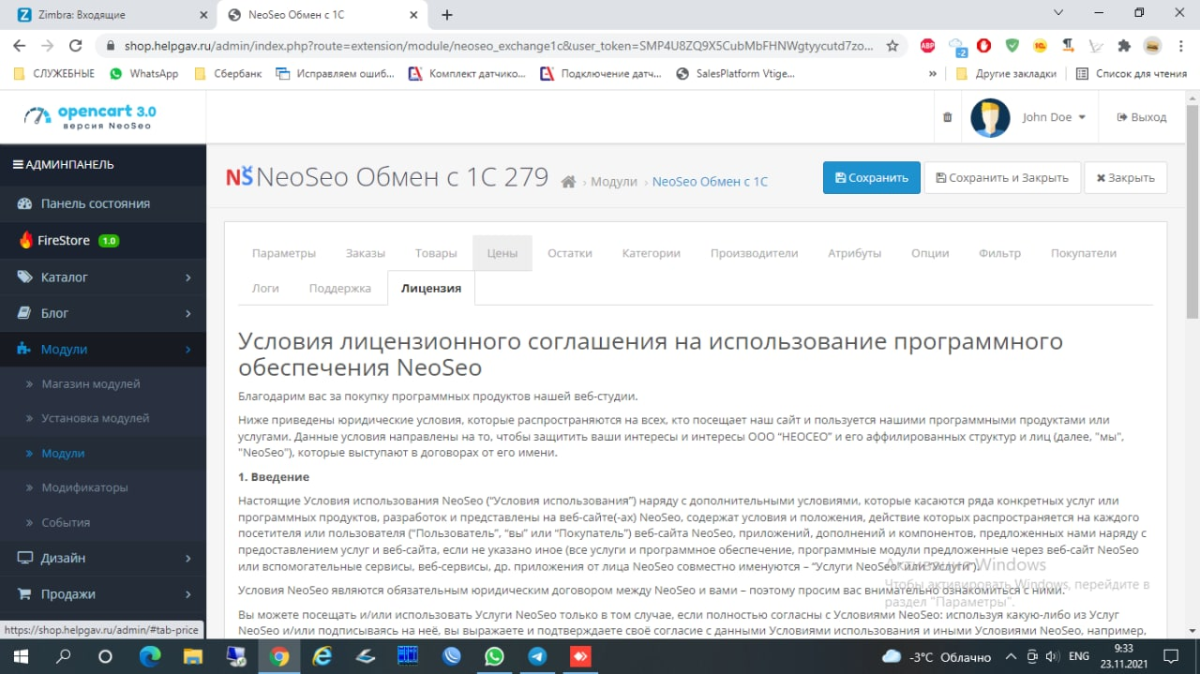Open the События submenu item
Viewport: 1200px width, 674px height.
click(66, 523)
